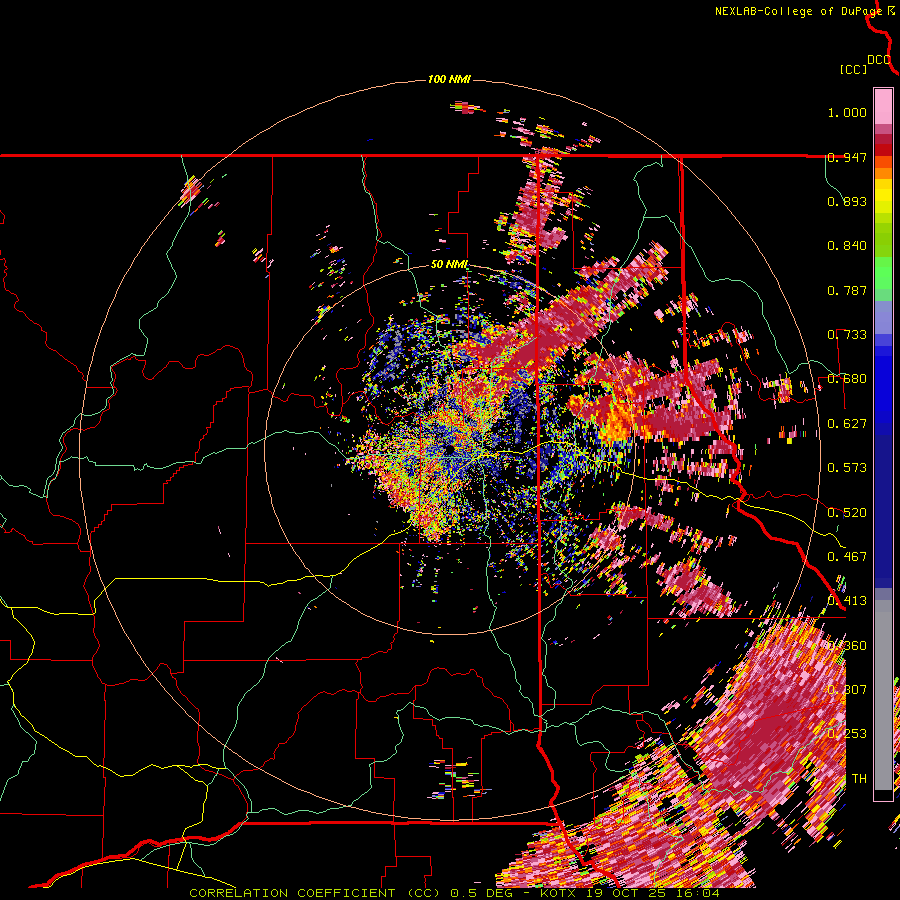Viewport: 900px width, 900px height.
Task: Click the 0.307 scale value
Action: point(847,689)
